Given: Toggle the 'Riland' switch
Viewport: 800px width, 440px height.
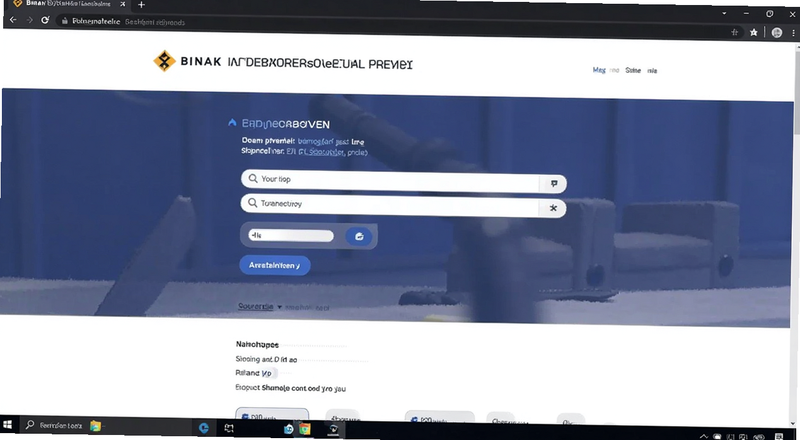Looking at the screenshot, I should click(269, 373).
